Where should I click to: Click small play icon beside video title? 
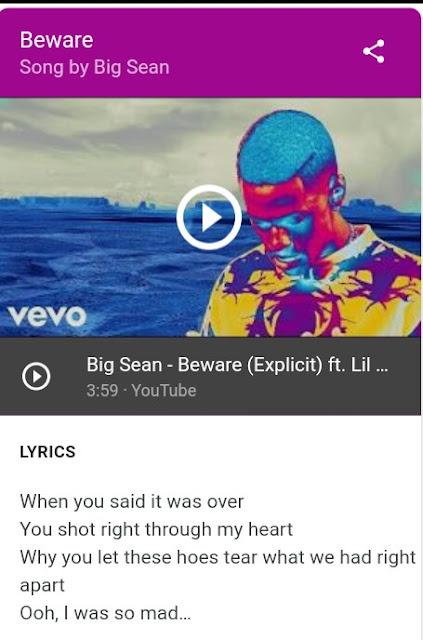tap(36, 376)
